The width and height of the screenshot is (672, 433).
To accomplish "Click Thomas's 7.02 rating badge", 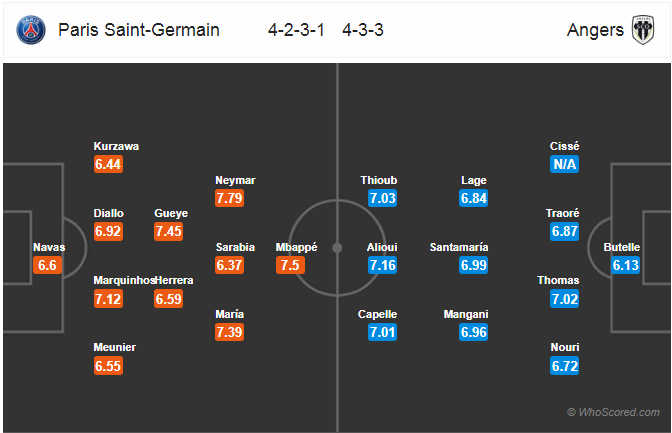I will (564, 299).
